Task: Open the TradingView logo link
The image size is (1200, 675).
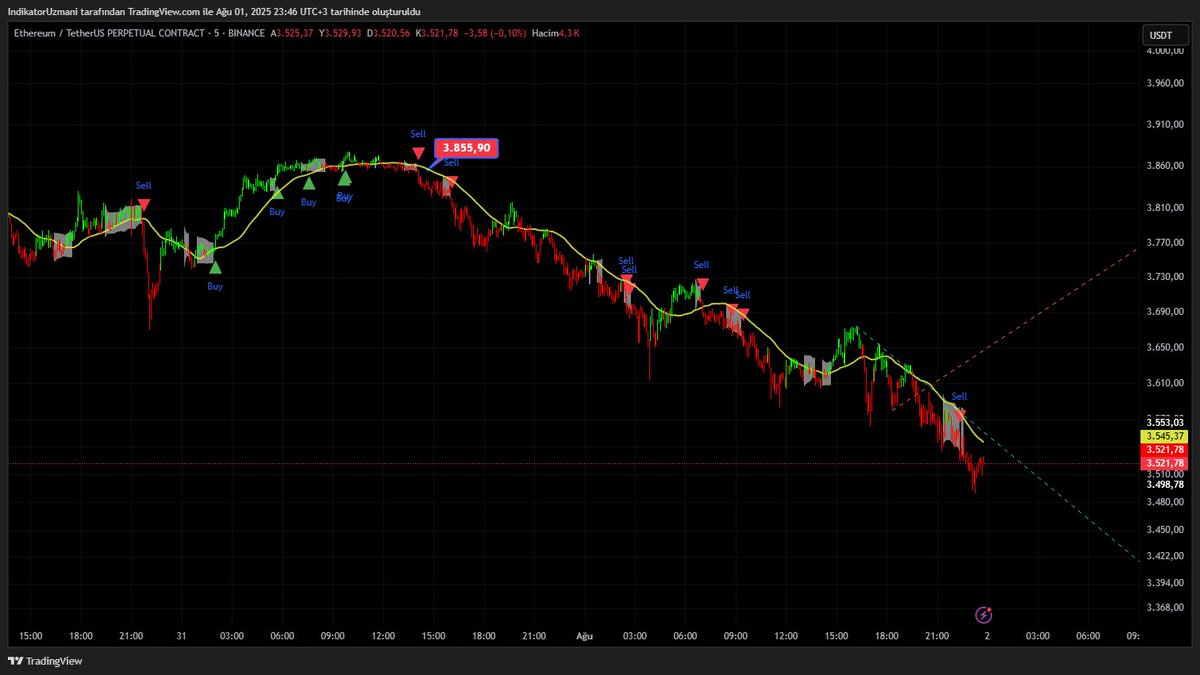Action: 45,661
